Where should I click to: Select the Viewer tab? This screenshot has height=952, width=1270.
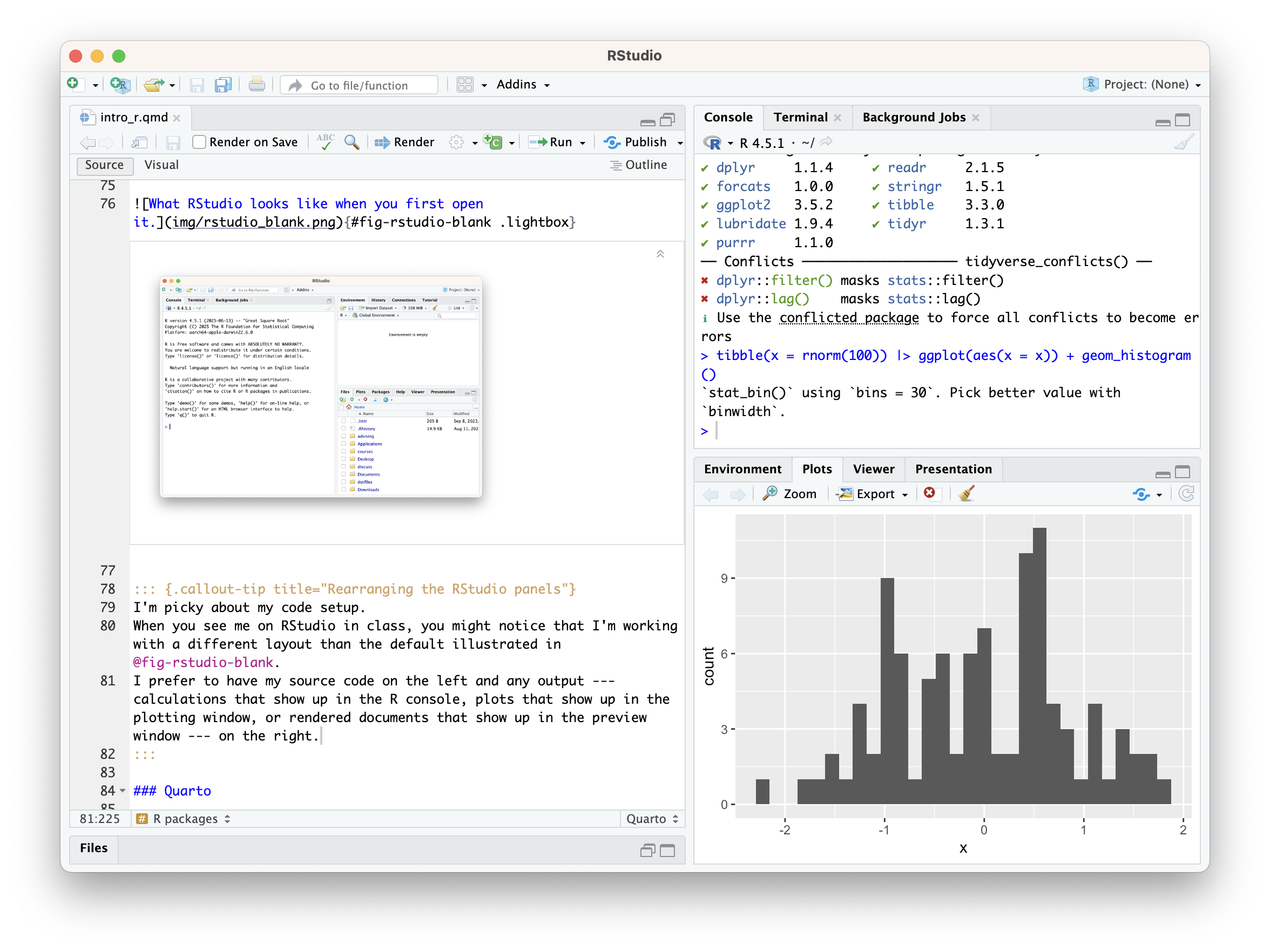pyautogui.click(x=873, y=469)
